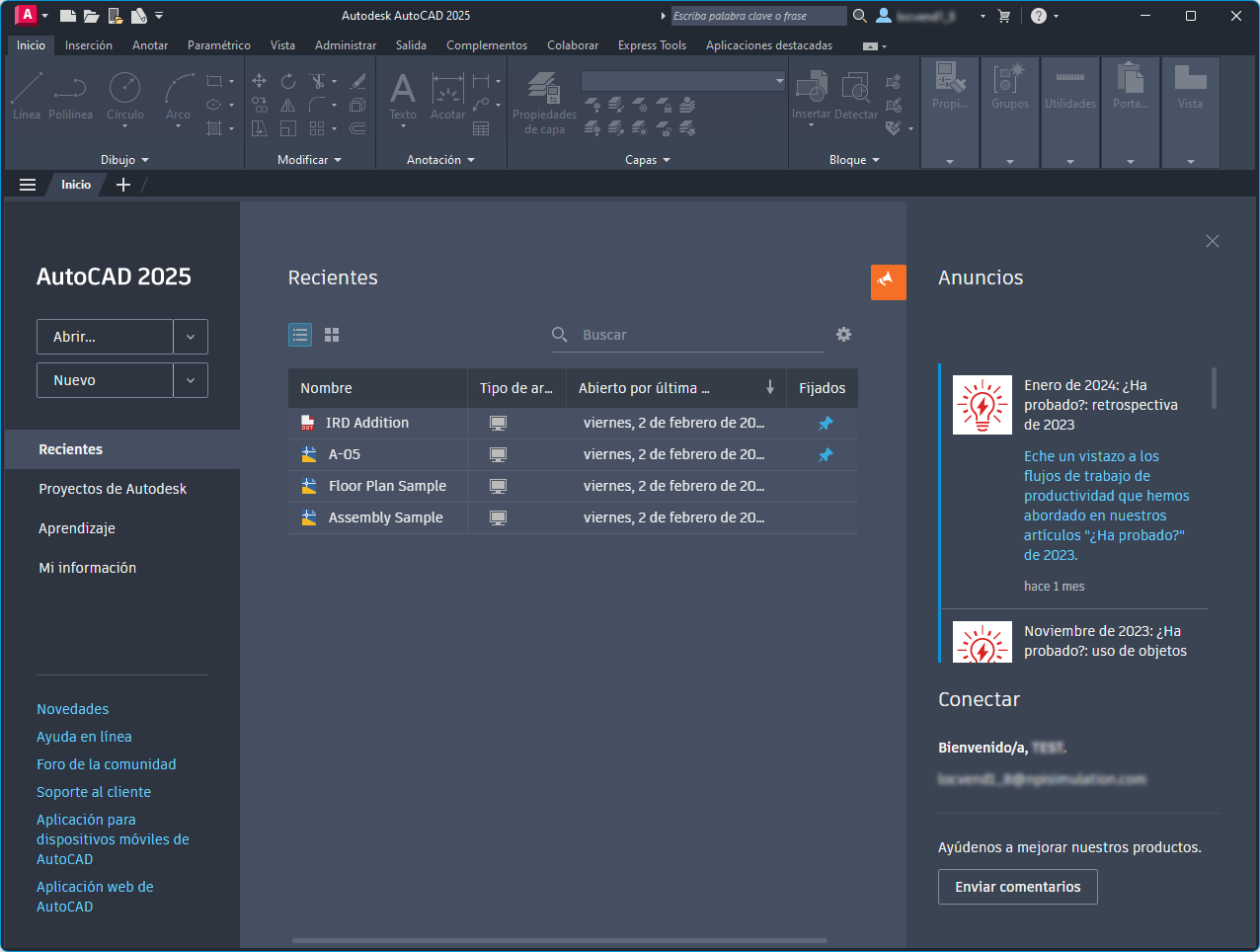1260x952 pixels.
Task: Open the Express Tools ribbon tab
Action: click(652, 45)
